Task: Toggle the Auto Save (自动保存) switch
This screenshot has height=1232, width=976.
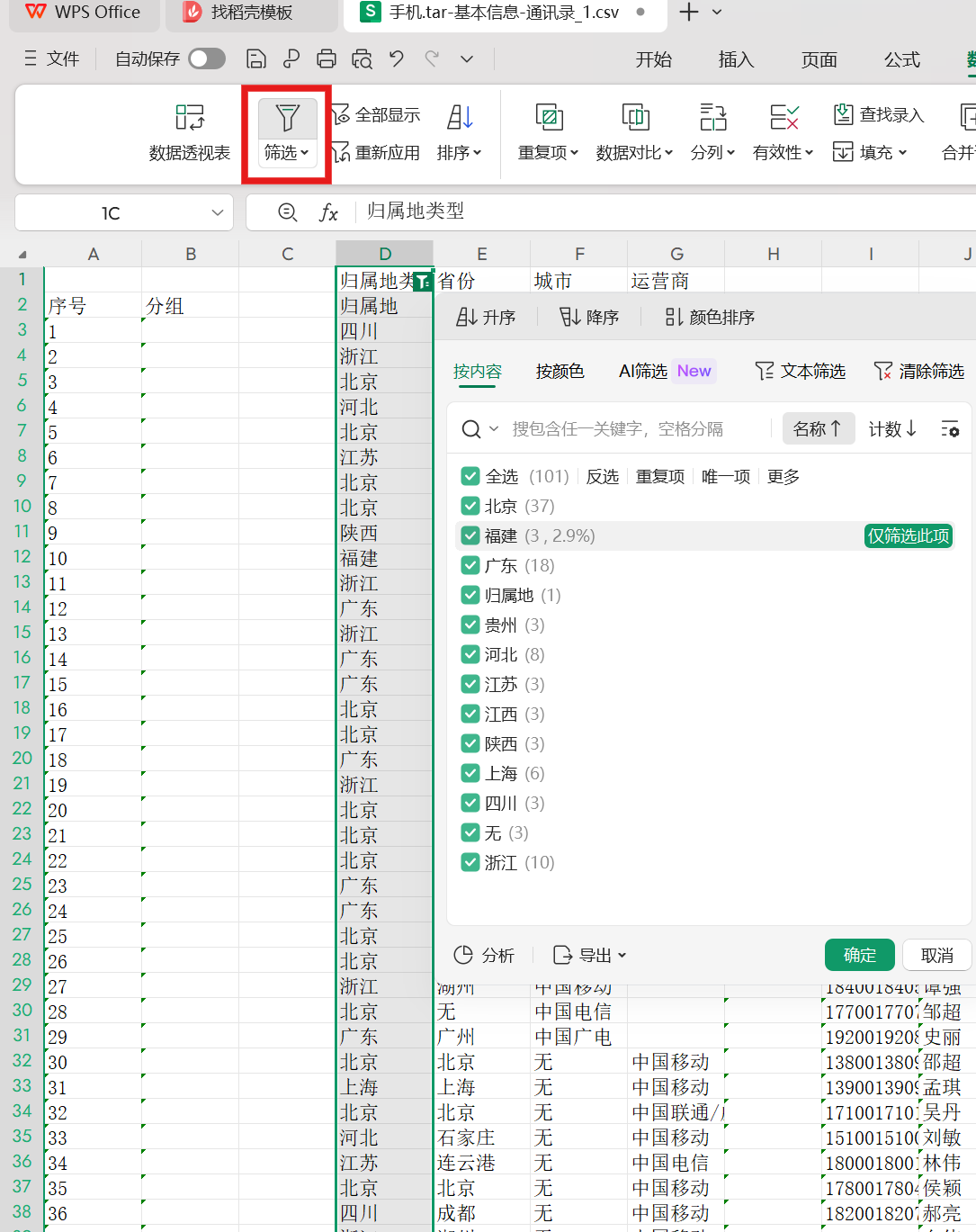Action: [207, 59]
